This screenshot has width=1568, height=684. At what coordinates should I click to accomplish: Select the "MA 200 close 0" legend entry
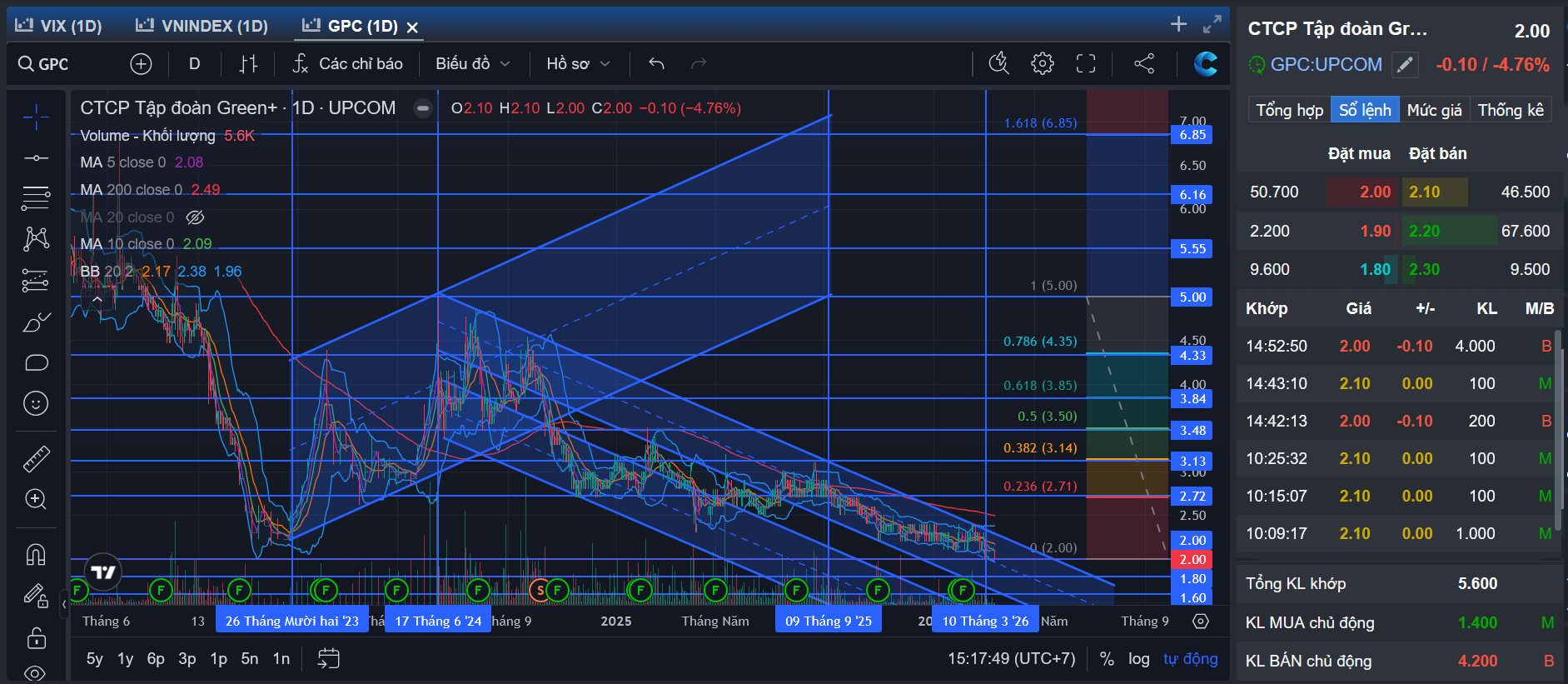coord(151,190)
